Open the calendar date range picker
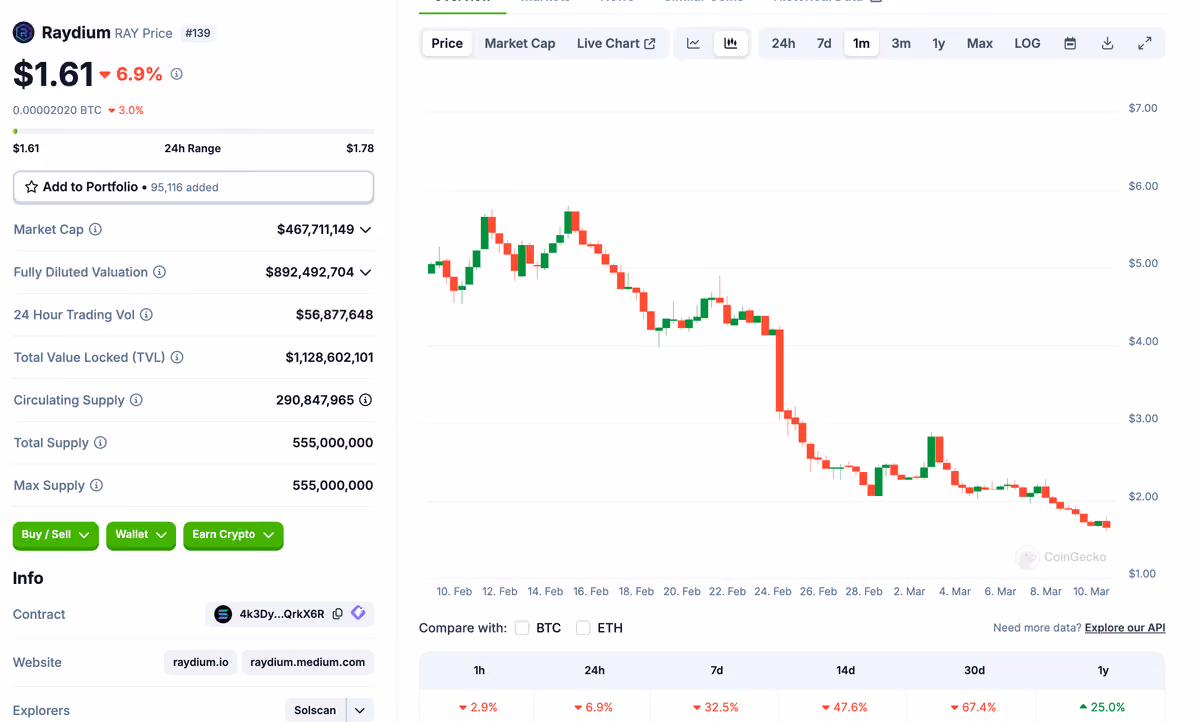The width and height of the screenshot is (1200, 722). coord(1070,43)
